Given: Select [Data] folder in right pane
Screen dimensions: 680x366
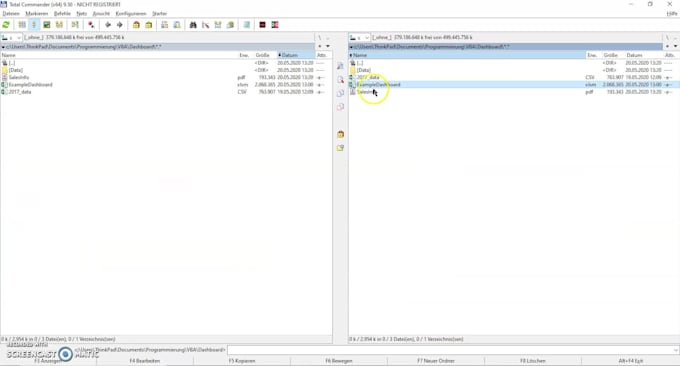Looking at the screenshot, I should coord(364,70).
